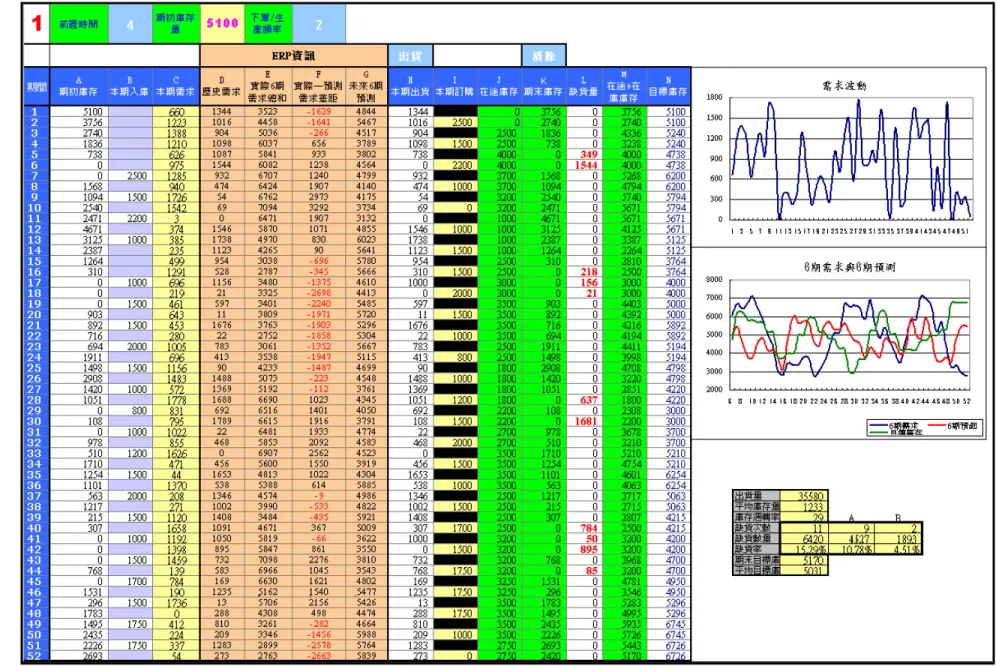Screen dimensions: 996x666
Task: Select the 下單/生產頻率 value cell showing 2
Action: tap(319, 24)
